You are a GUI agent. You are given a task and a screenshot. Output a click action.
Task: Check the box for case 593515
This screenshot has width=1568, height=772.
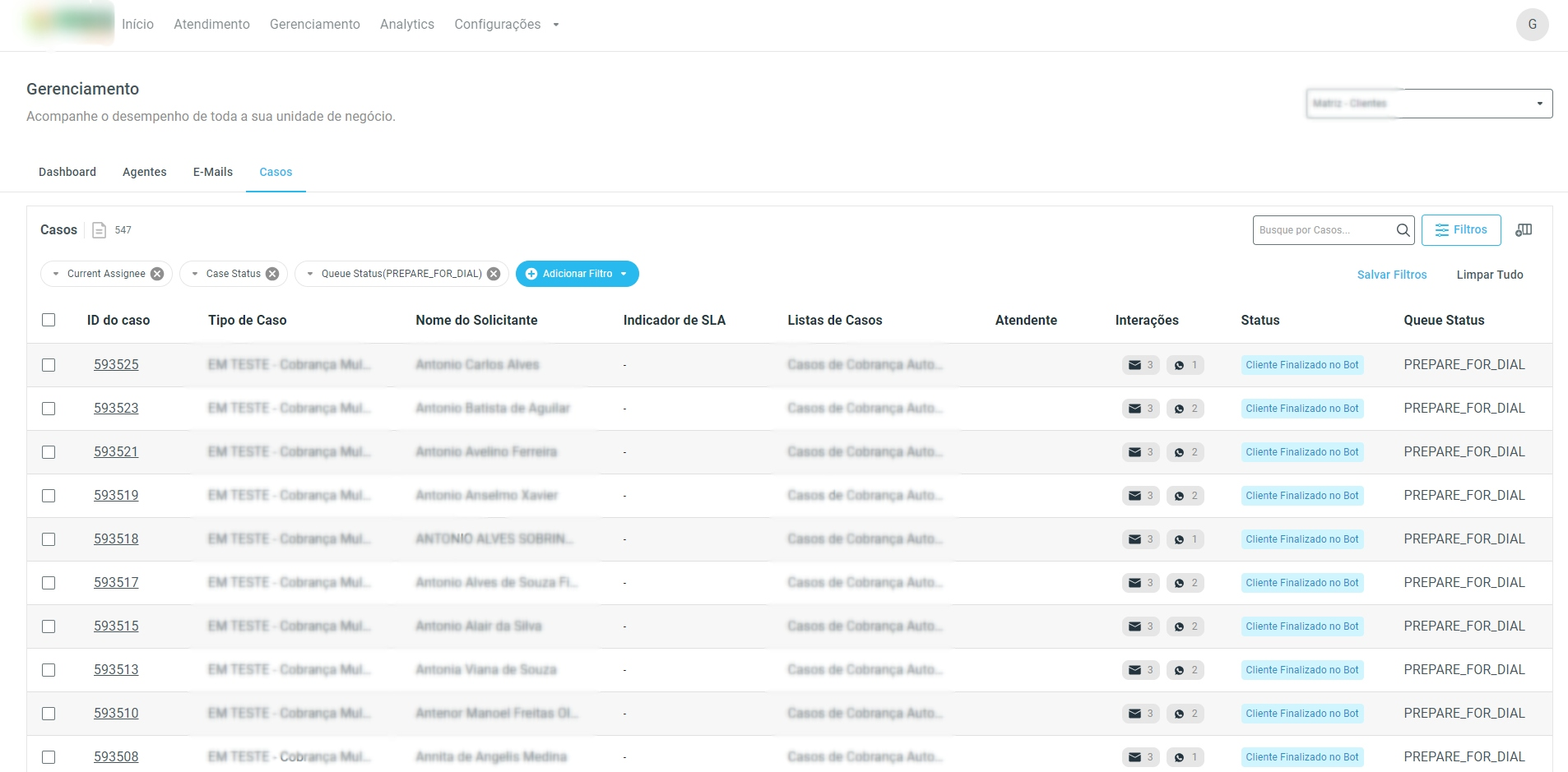tap(49, 626)
